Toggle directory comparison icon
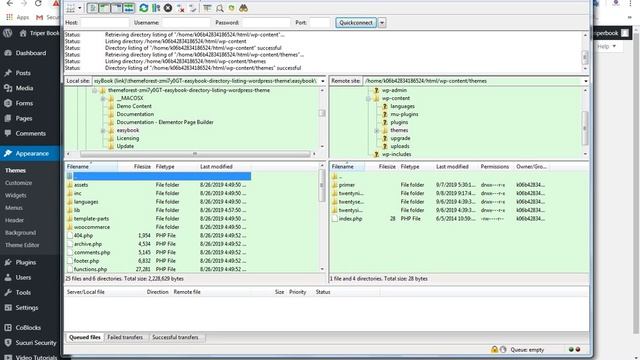 point(220,8)
